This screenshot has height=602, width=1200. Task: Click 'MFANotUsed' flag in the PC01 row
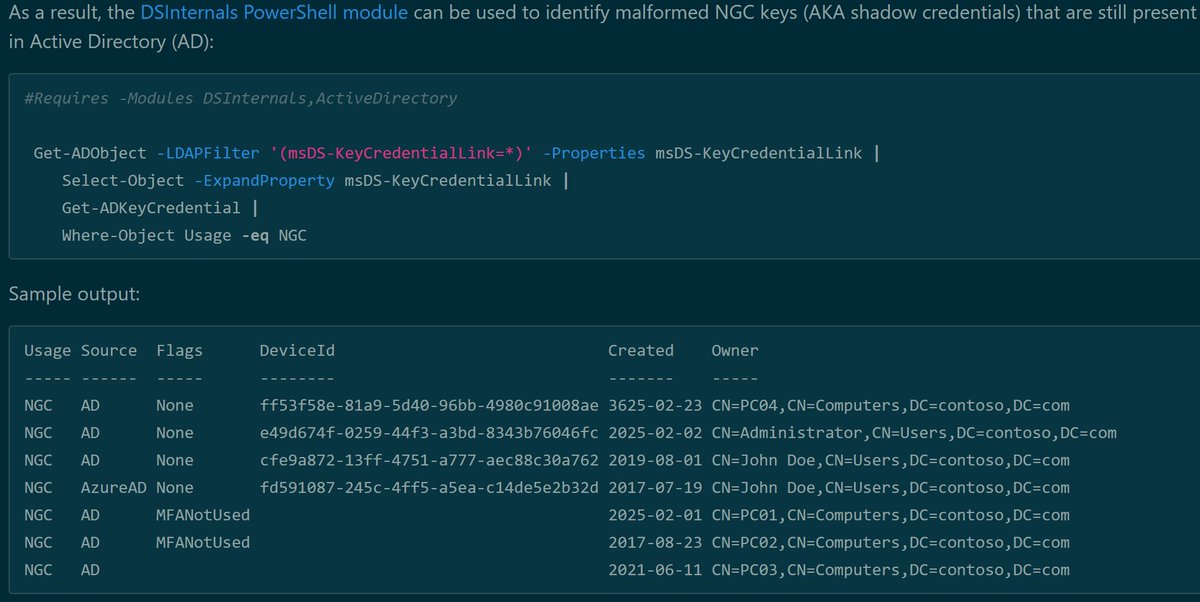pyautogui.click(x=203, y=516)
